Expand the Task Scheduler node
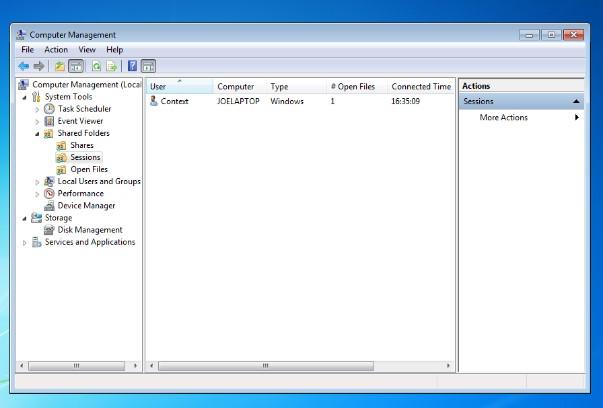The image size is (603, 408). [37, 110]
